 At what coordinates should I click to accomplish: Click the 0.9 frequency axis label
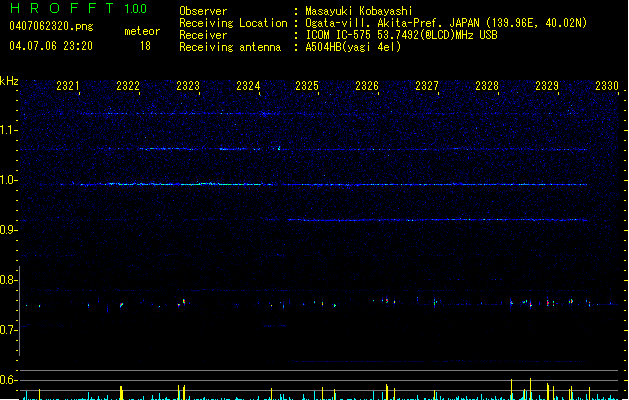pos(9,231)
